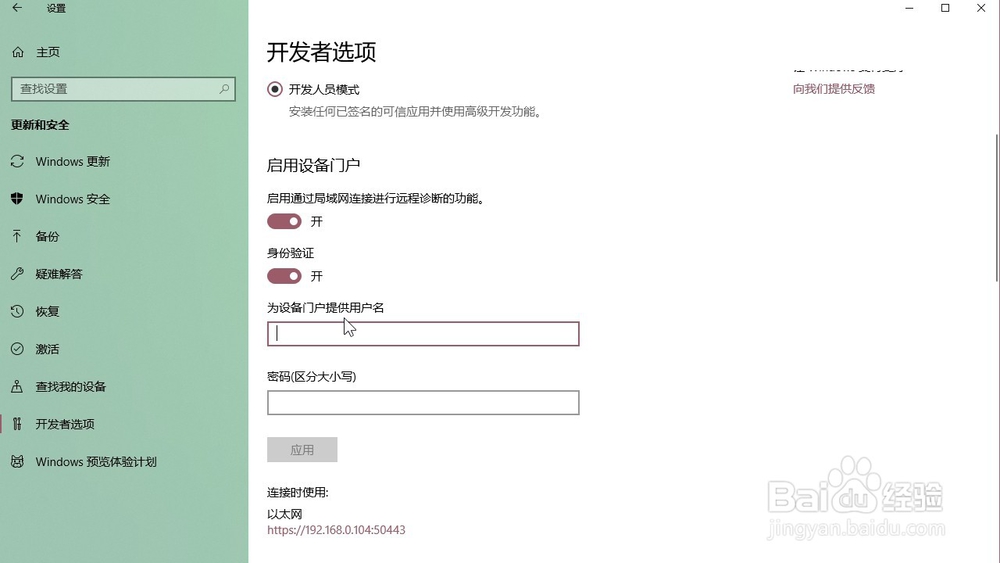
Task: Click the device portal username field
Action: (x=423, y=334)
